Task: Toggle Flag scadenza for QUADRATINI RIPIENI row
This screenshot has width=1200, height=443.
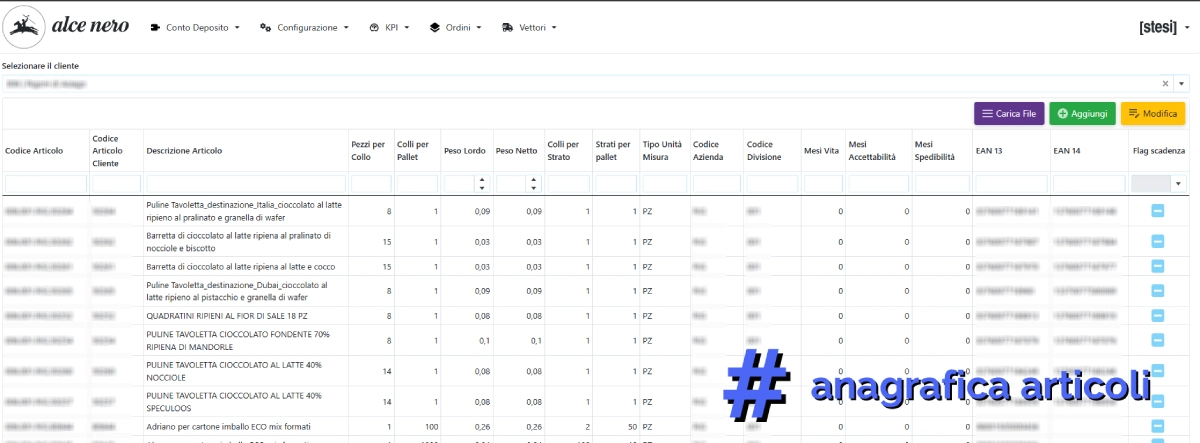Action: click(1157, 315)
